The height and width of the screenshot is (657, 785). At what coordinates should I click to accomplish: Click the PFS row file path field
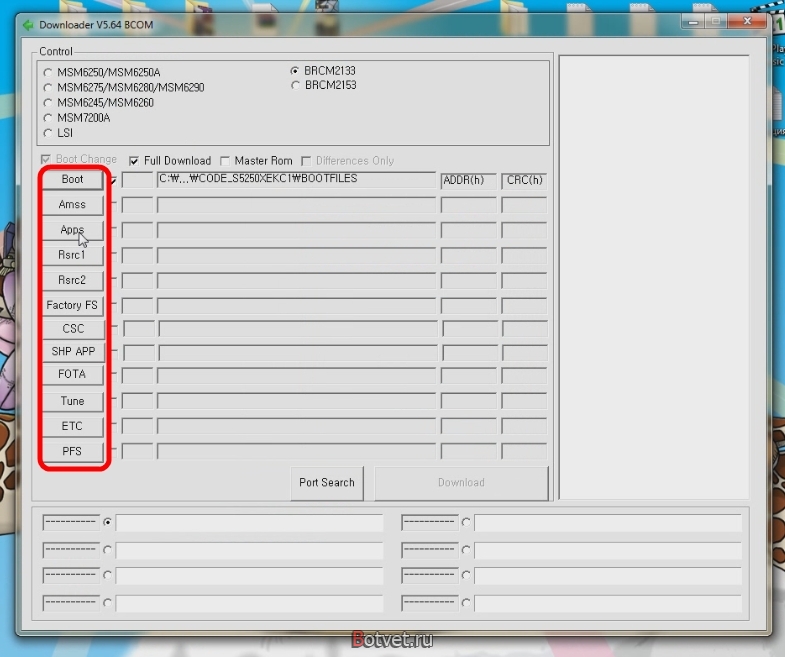(x=296, y=451)
